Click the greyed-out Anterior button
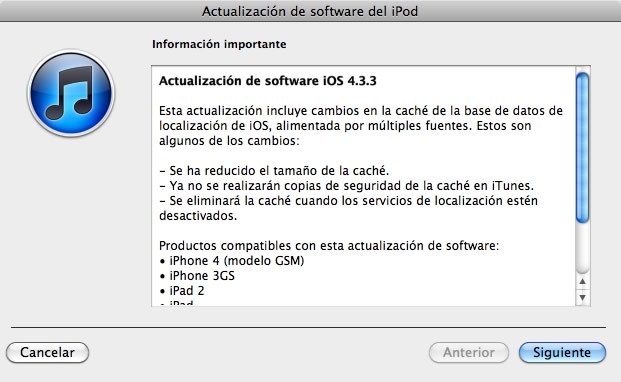Image resolution: width=621 pixels, height=382 pixels. click(469, 352)
